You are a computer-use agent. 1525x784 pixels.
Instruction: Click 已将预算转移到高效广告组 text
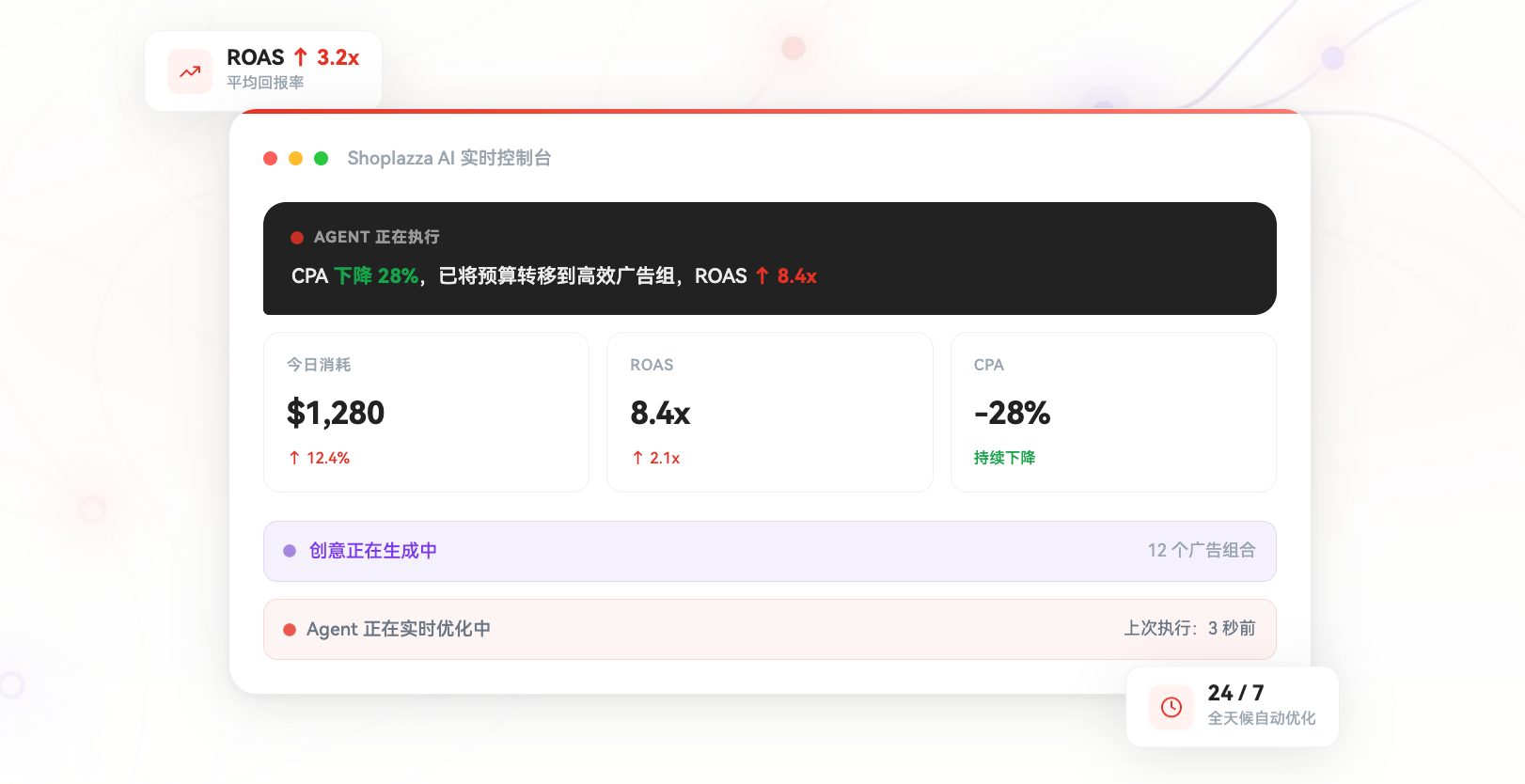tap(557, 275)
